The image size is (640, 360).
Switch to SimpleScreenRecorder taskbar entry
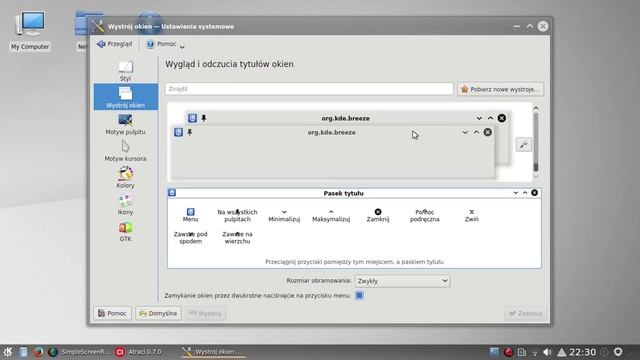(x=79, y=352)
